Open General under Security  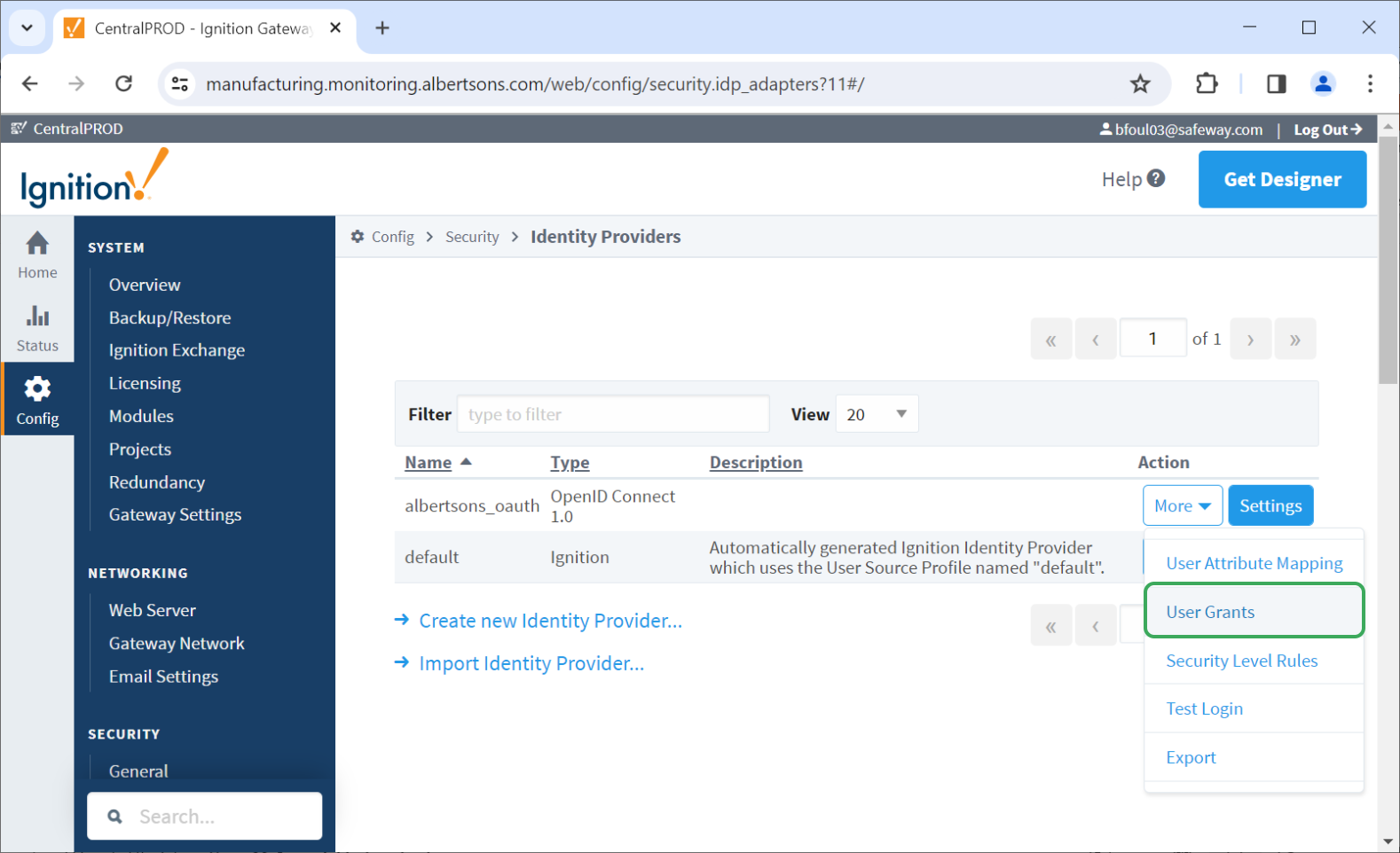[138, 771]
